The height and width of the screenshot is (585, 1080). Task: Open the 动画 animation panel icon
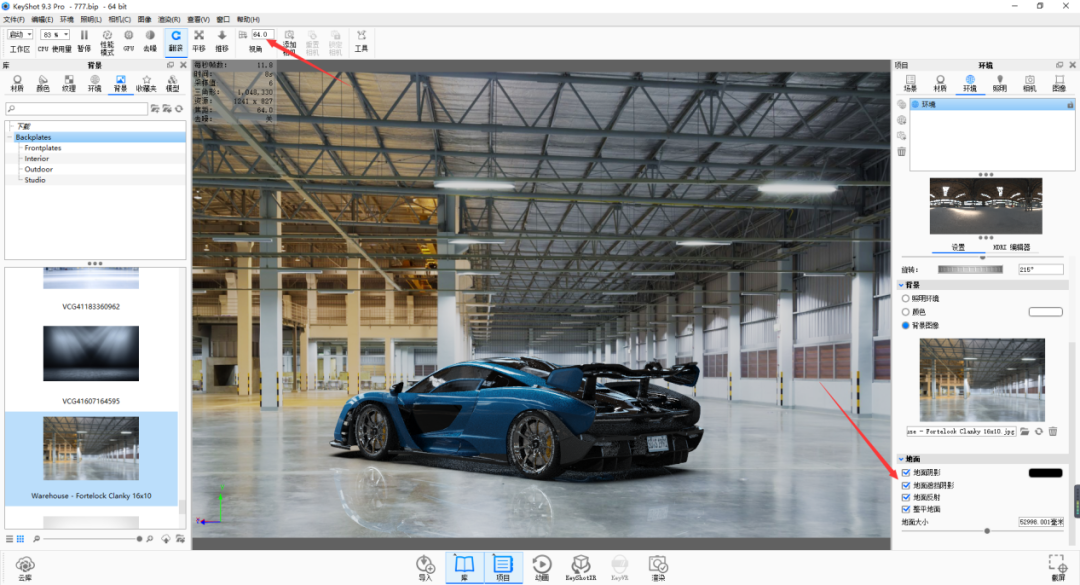click(542, 568)
